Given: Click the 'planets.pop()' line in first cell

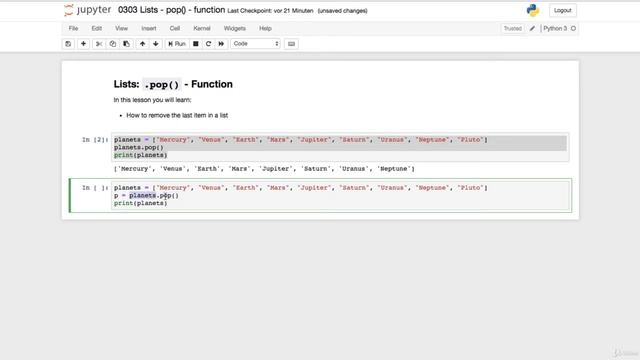Looking at the screenshot, I should (139, 147).
